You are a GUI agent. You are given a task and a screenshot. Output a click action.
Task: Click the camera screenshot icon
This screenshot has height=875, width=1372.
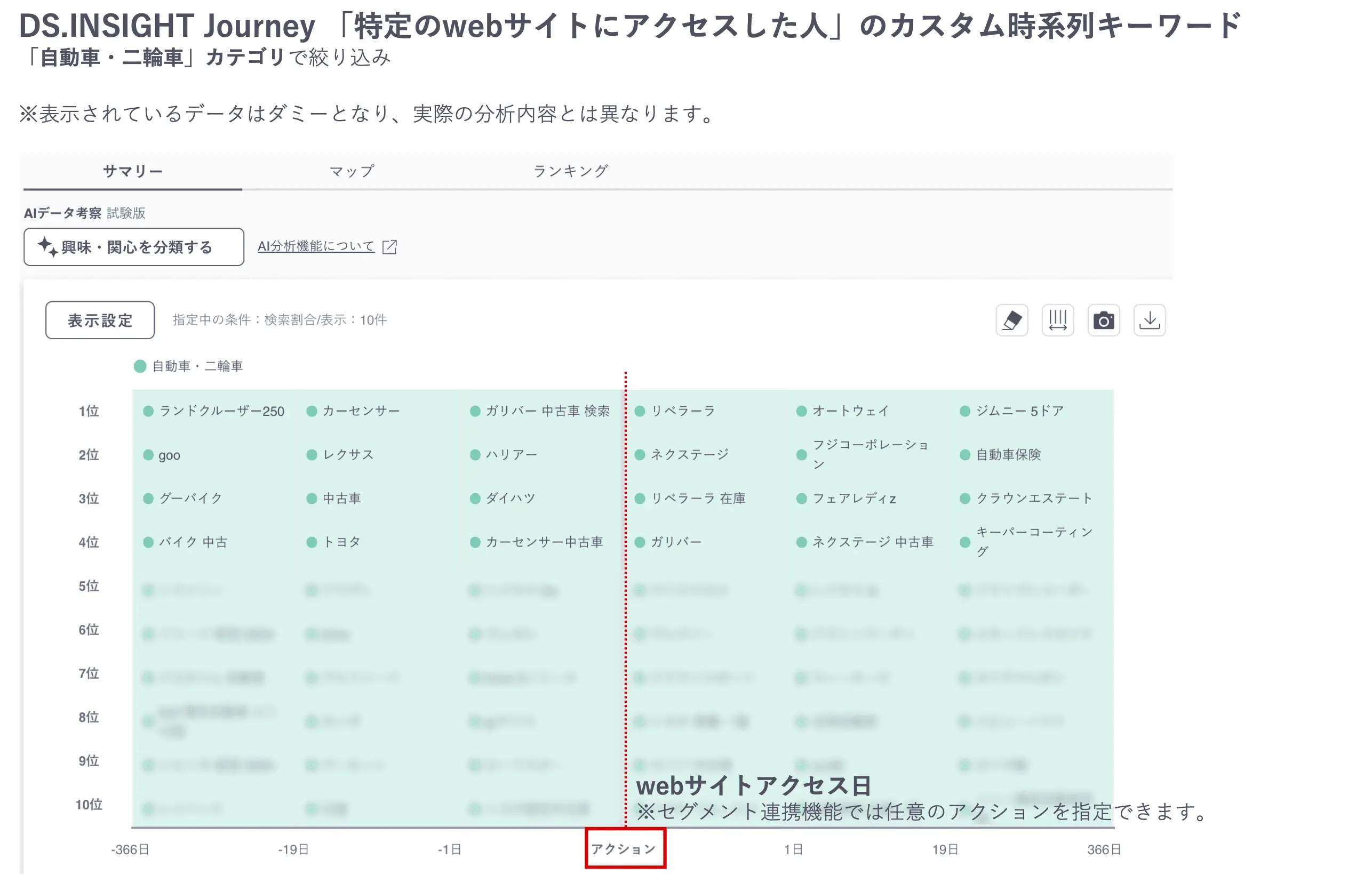click(x=1104, y=320)
